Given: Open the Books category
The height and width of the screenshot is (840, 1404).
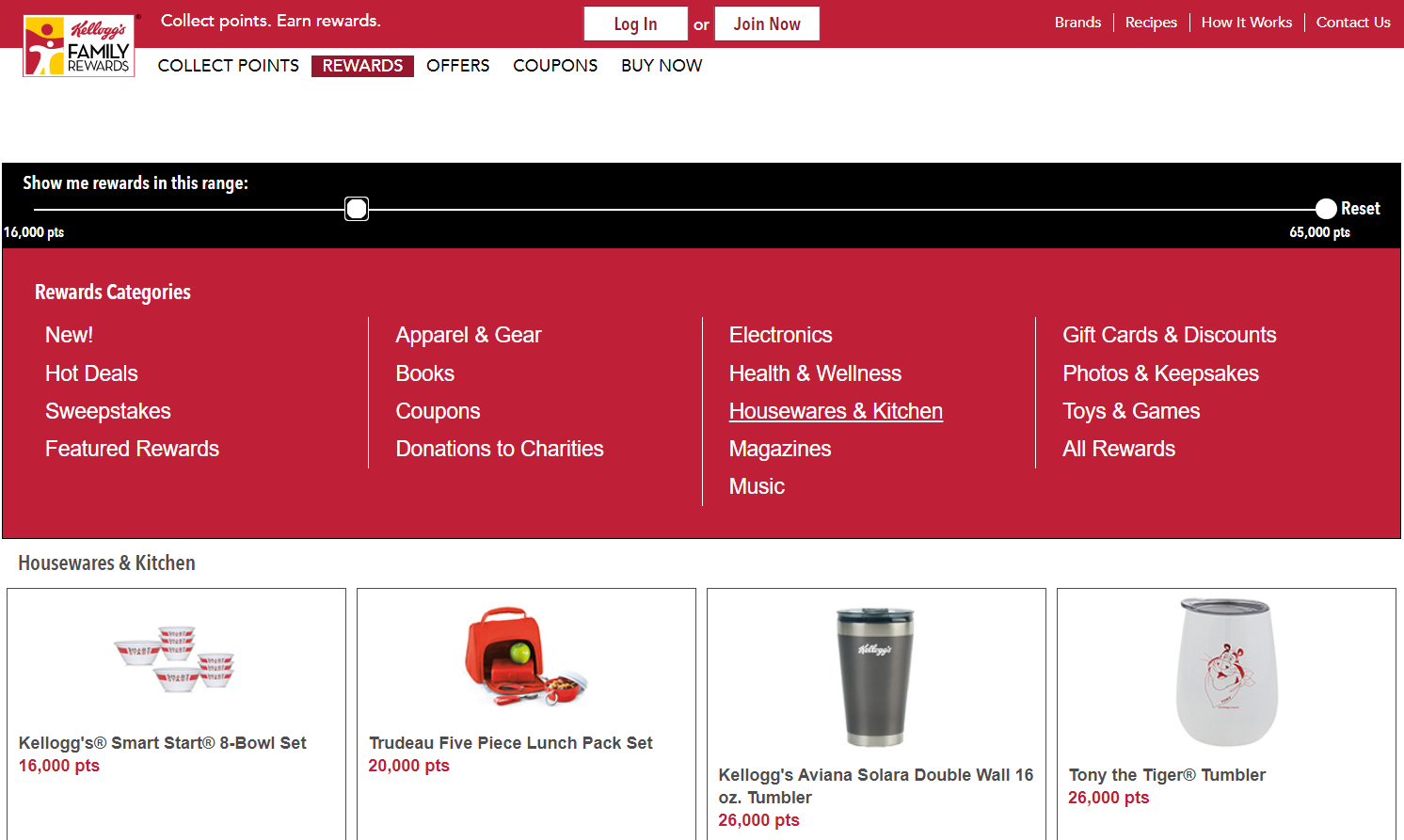Looking at the screenshot, I should coord(425,373).
